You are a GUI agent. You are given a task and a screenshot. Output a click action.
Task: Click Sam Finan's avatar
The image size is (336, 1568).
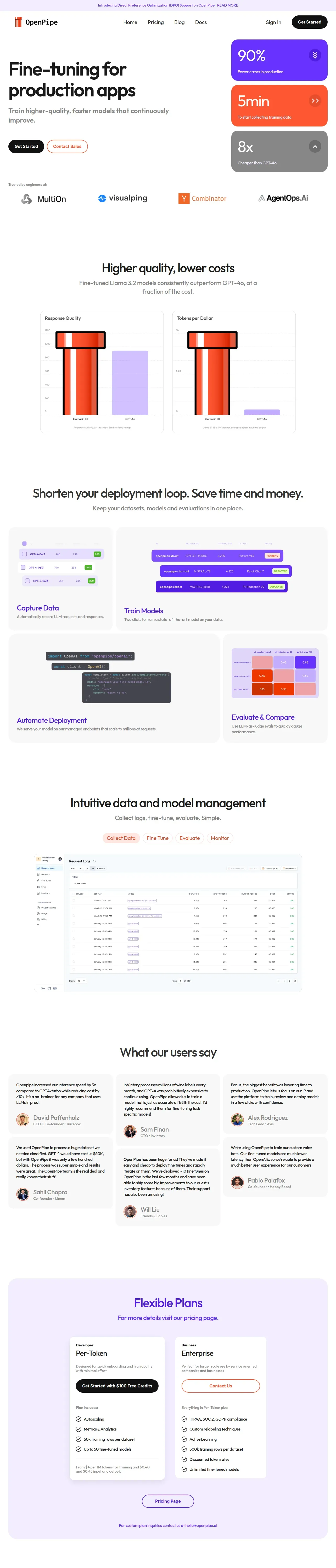[130, 1132]
